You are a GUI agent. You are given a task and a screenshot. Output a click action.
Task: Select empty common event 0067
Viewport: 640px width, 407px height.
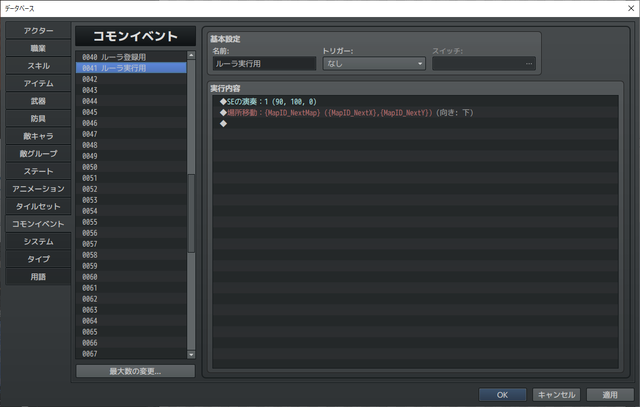(131, 354)
